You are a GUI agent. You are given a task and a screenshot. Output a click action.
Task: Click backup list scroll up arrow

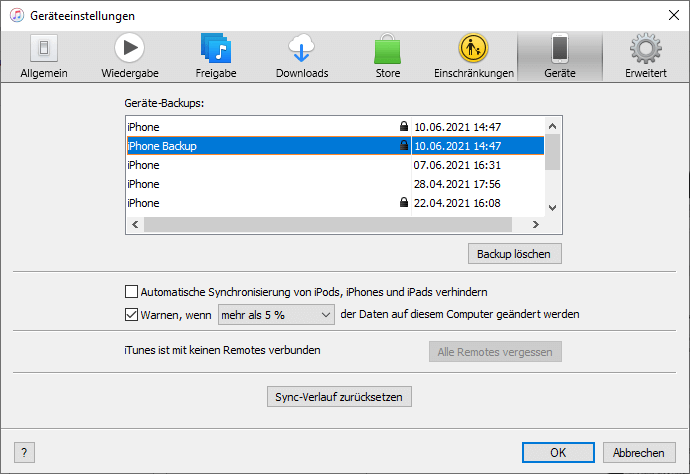(x=553, y=126)
